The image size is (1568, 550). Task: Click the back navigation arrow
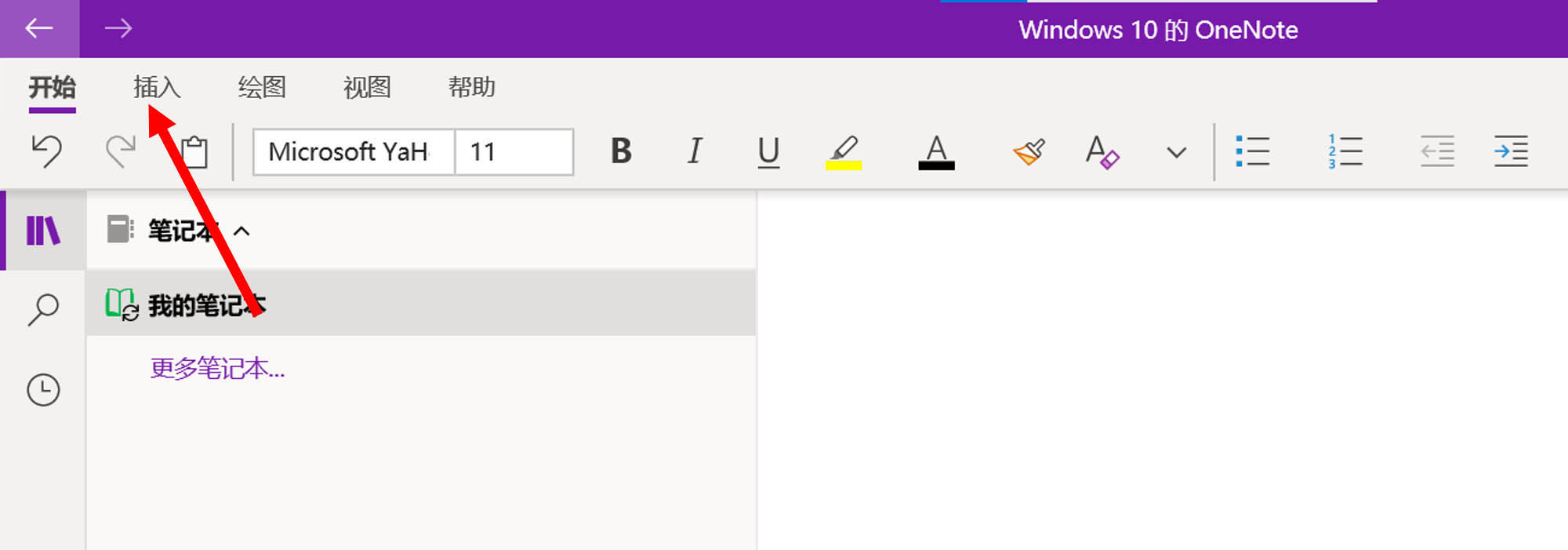pyautogui.click(x=39, y=29)
